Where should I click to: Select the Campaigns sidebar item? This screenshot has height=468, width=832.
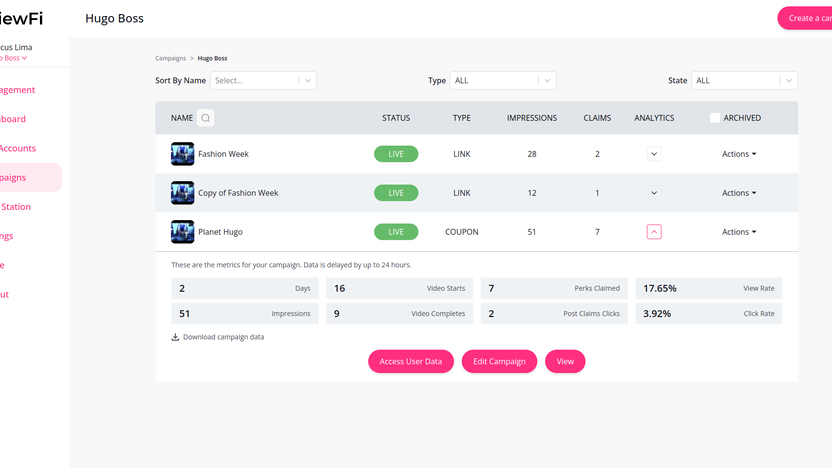(x=29, y=177)
